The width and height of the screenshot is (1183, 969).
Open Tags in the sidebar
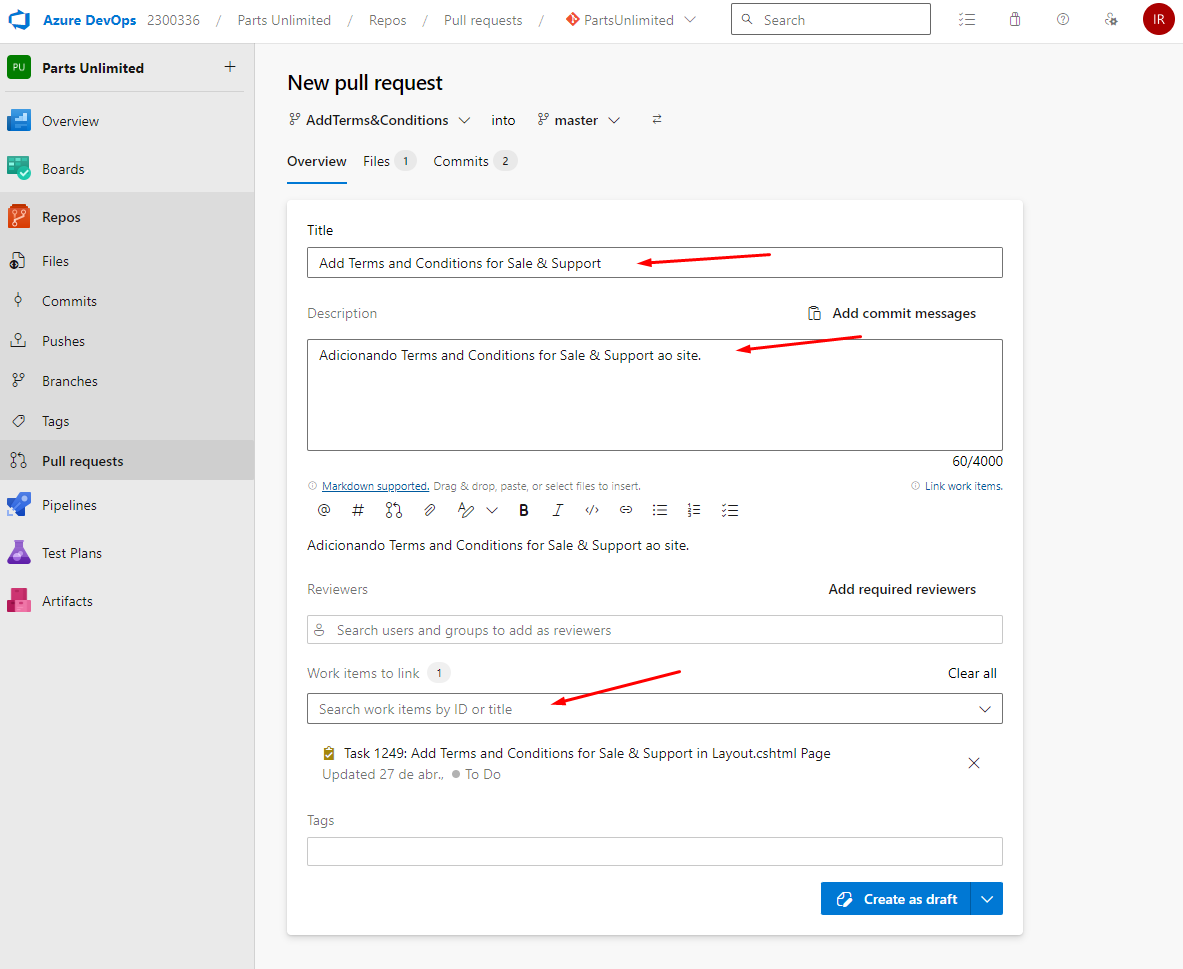pyautogui.click(x=56, y=421)
